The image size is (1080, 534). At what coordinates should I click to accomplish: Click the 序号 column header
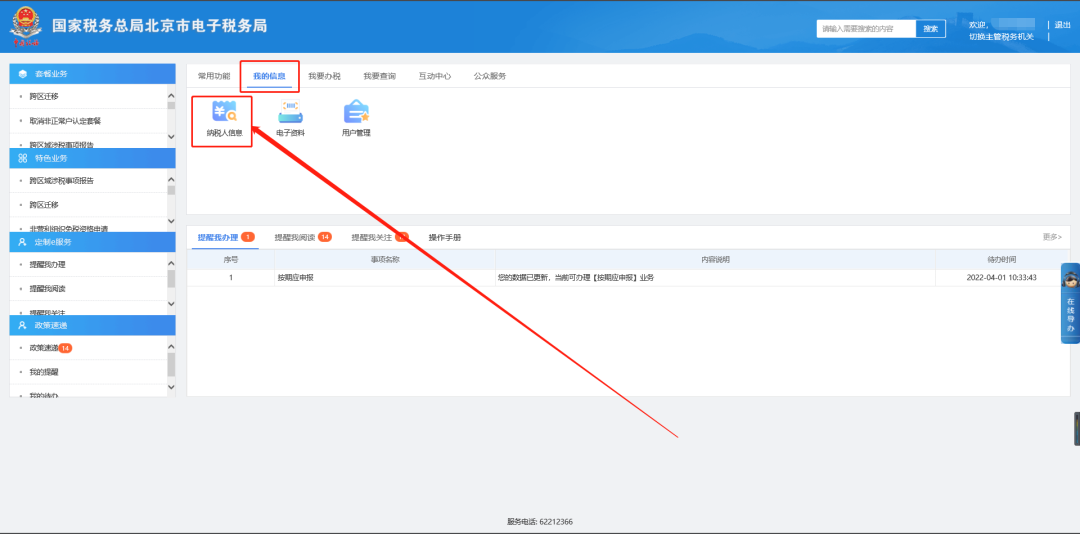(x=231, y=260)
